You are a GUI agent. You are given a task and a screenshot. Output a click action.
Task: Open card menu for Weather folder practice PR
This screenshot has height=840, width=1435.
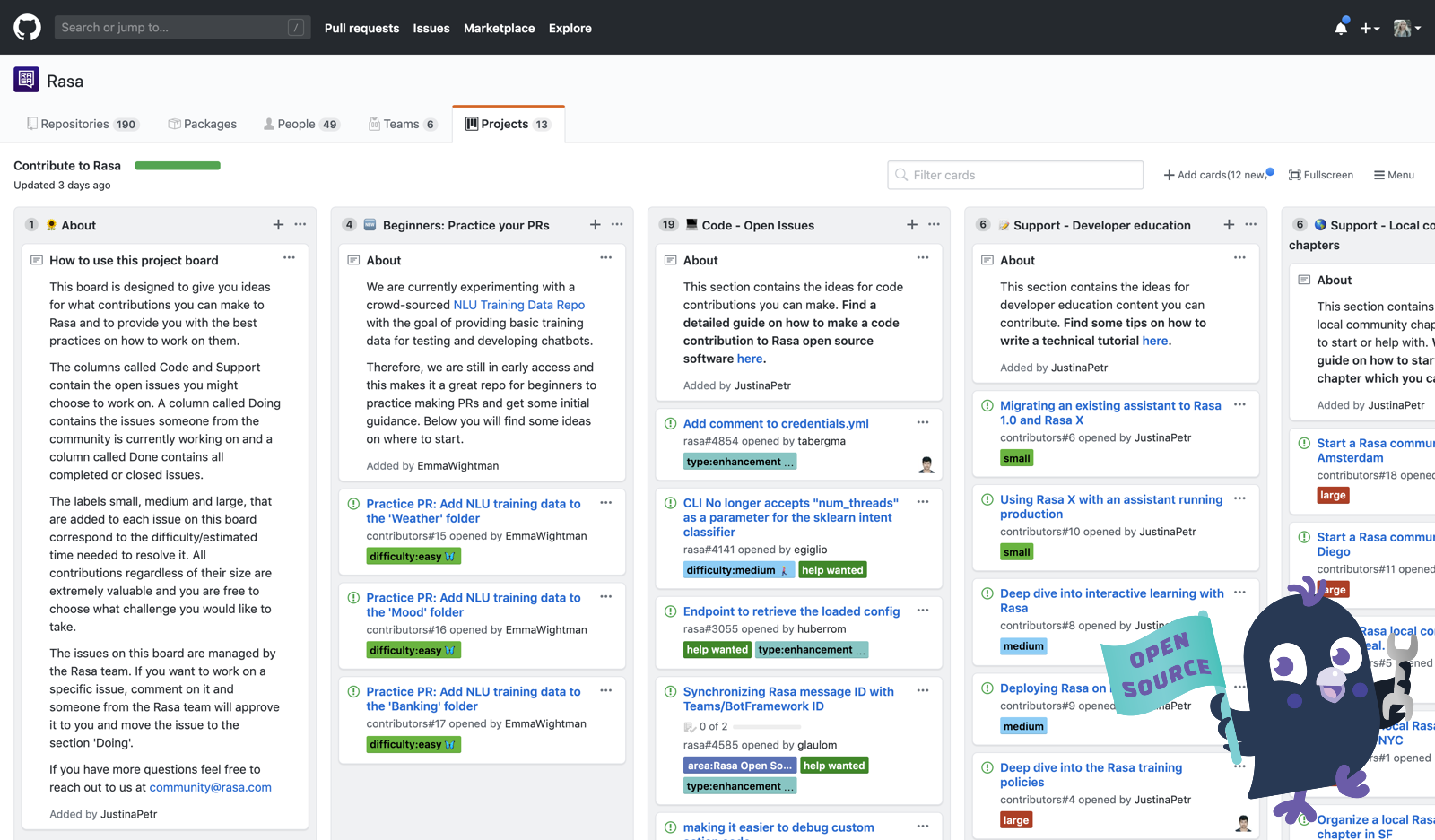pyautogui.click(x=606, y=503)
